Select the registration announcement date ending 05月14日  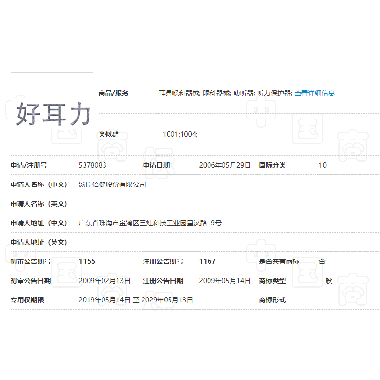(x=224, y=281)
